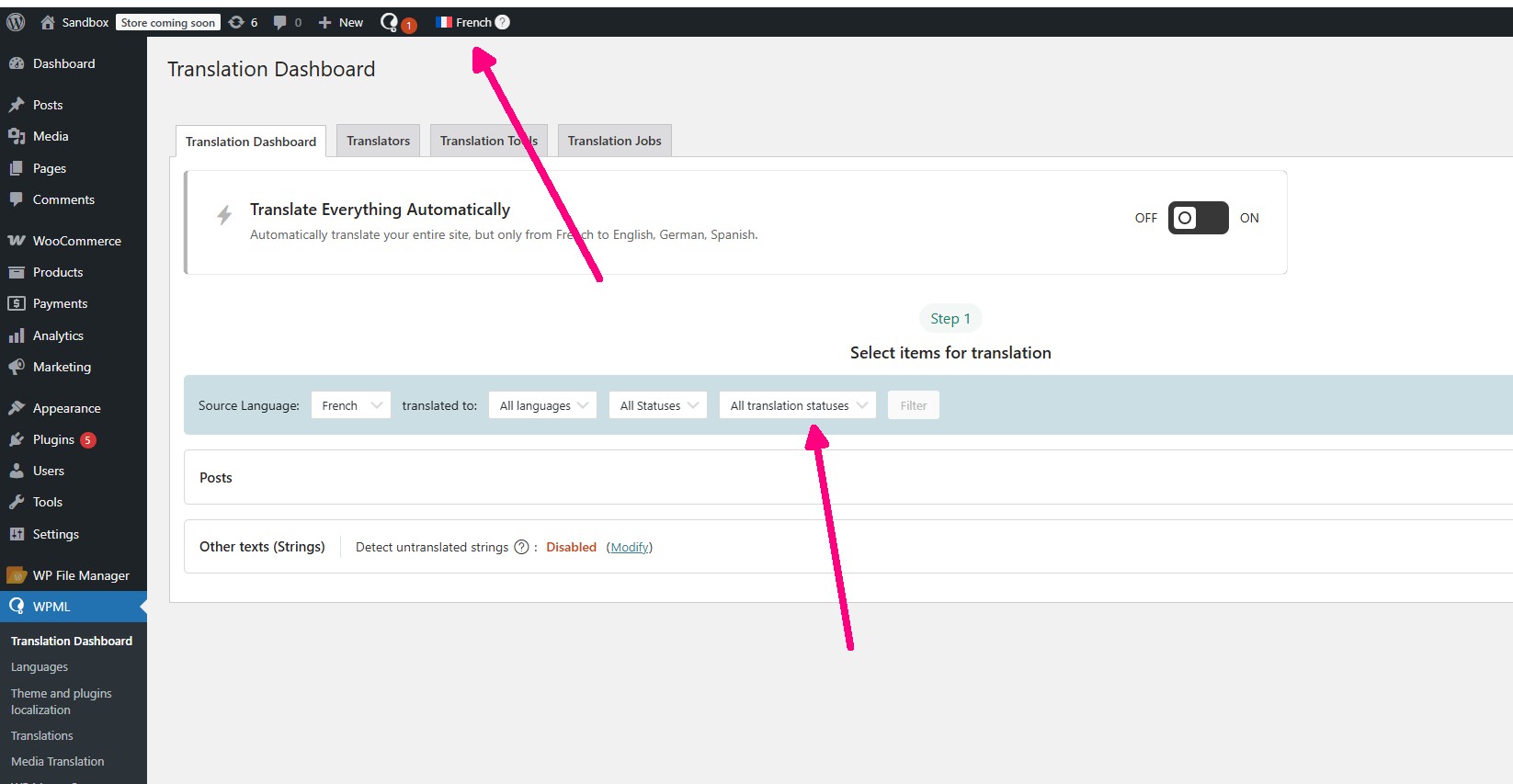The width and height of the screenshot is (1513, 784).
Task: Click the WP File Manager folder icon
Action: tap(17, 575)
